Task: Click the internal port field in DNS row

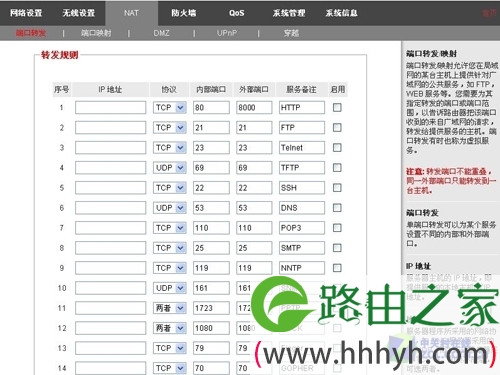Action: pos(211,208)
